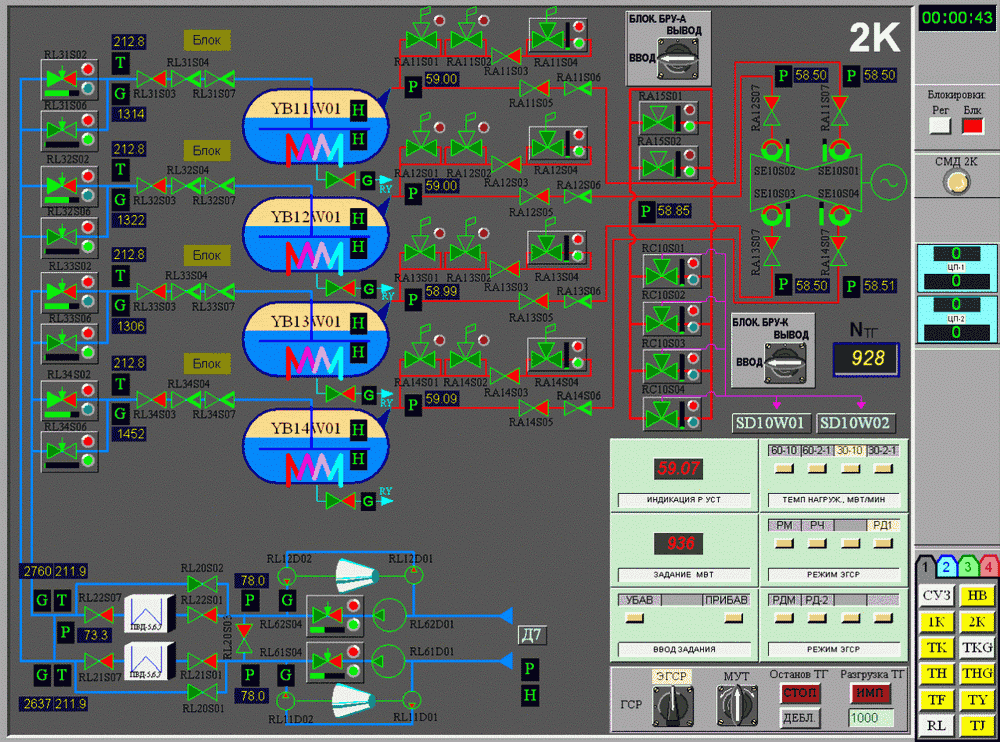Viewport: 1000px width, 742px height.
Task: Open safety valve RA13S02
Action: (x=466, y=244)
